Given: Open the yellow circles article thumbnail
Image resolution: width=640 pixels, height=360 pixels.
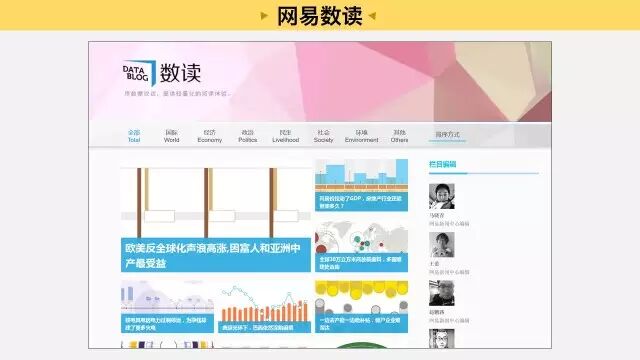Looking at the screenshot, I should coord(361,307).
